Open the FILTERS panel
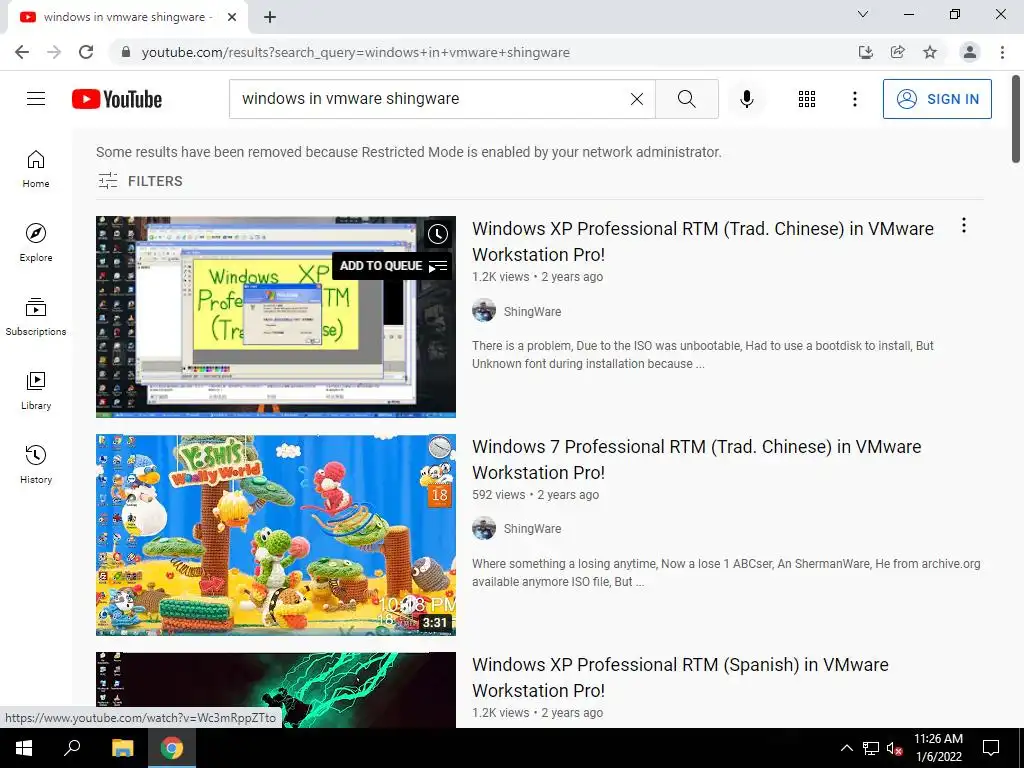1024x768 pixels. pyautogui.click(x=140, y=181)
